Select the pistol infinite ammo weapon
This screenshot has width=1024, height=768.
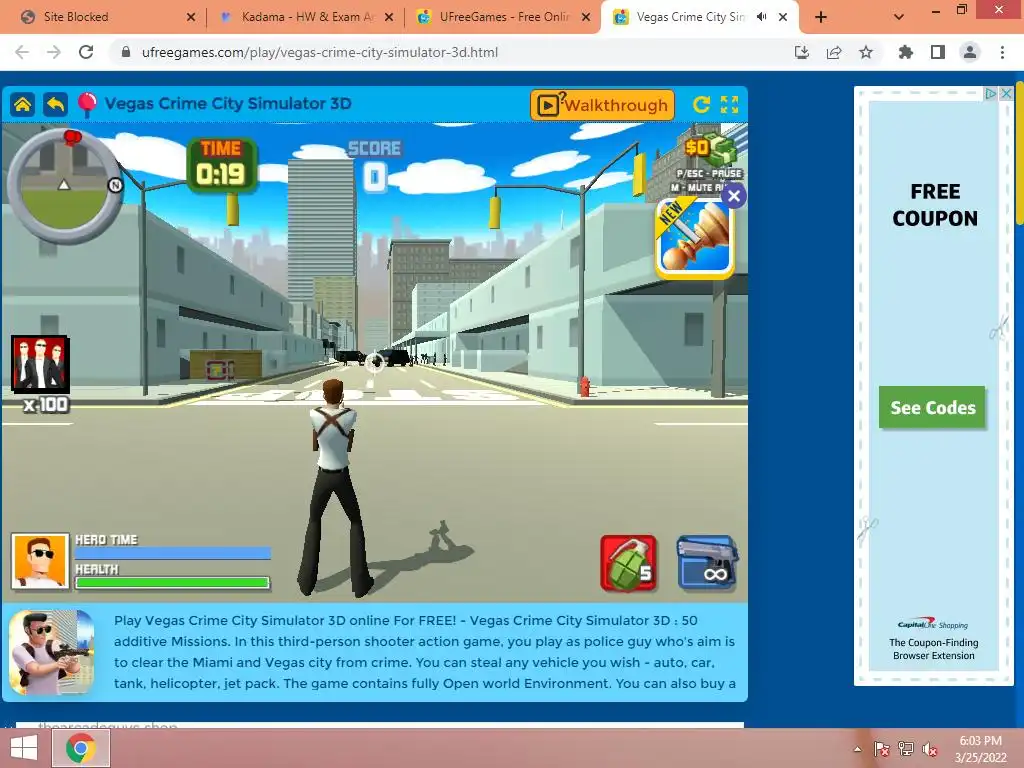[707, 563]
